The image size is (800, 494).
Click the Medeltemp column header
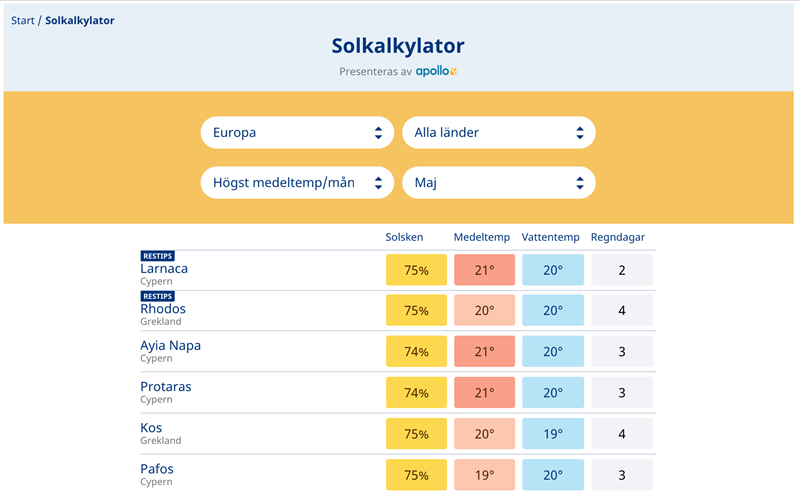click(482, 237)
